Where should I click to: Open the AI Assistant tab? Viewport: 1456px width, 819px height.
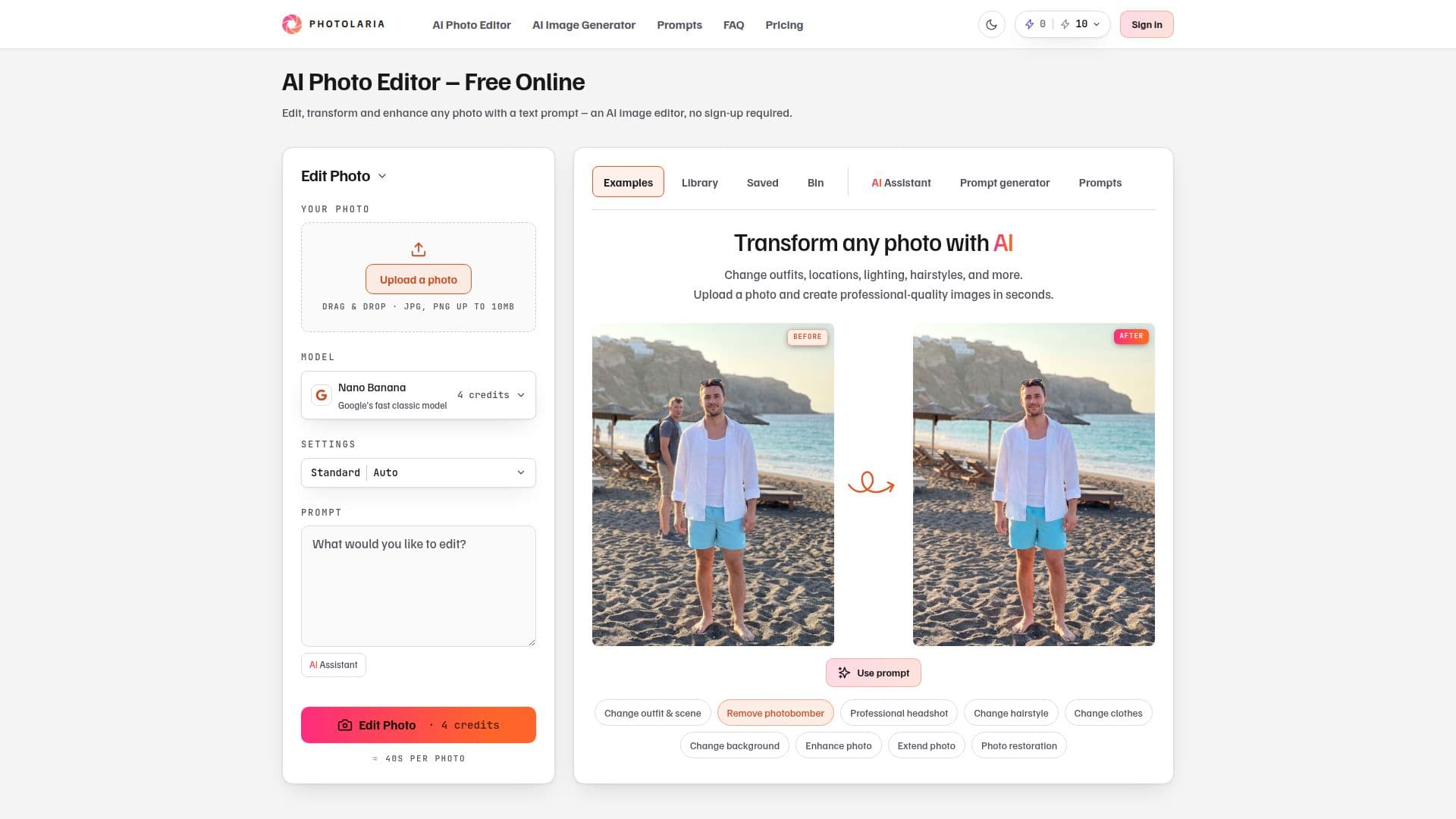click(x=901, y=183)
